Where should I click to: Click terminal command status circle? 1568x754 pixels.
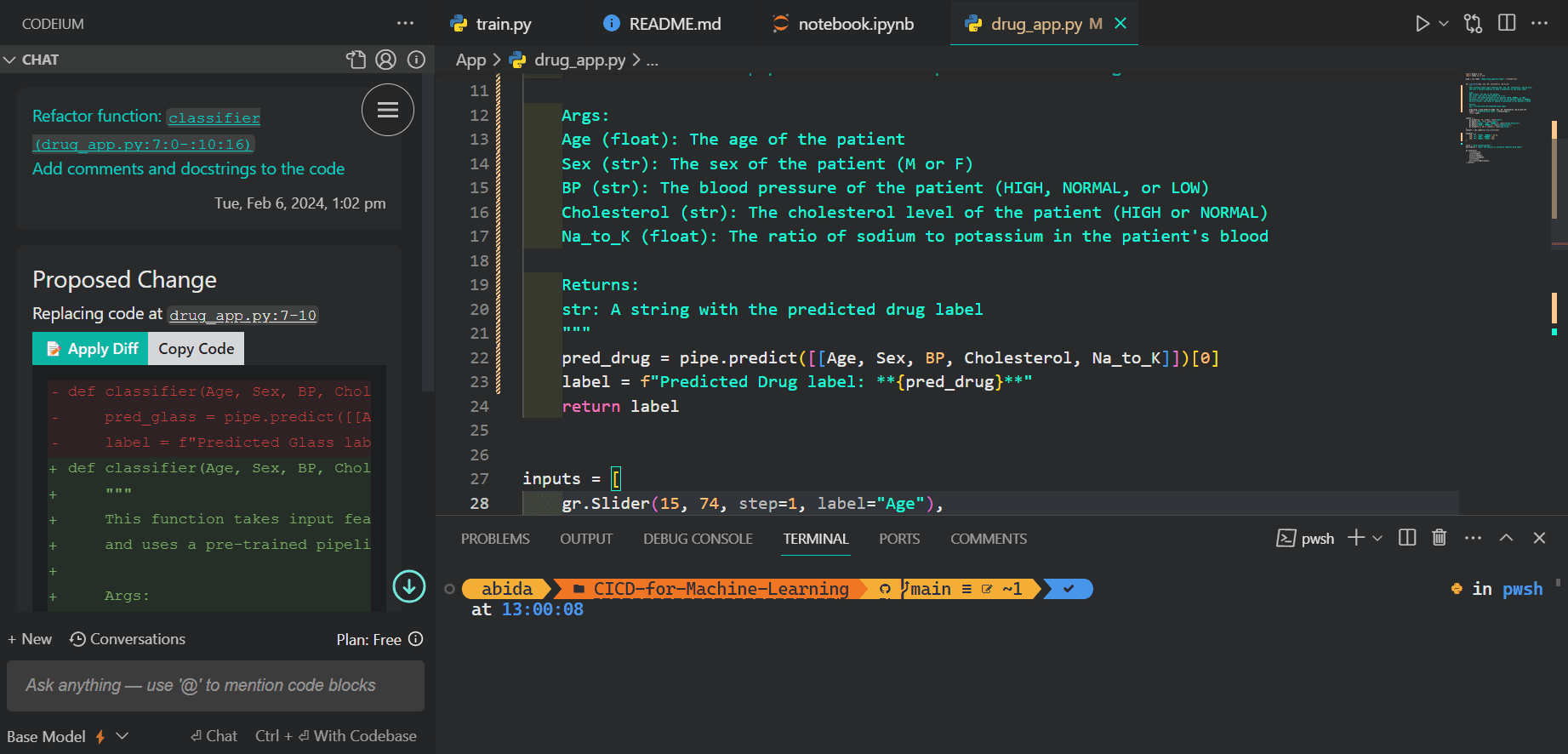[x=449, y=589]
